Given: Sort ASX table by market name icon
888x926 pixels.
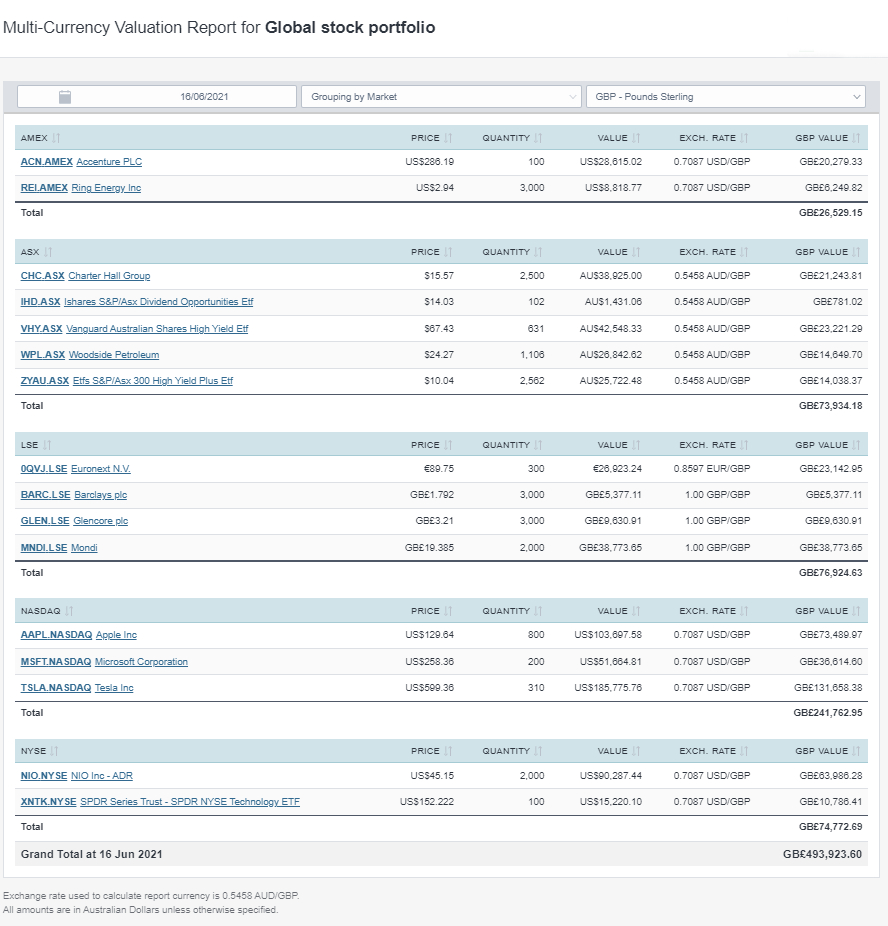Looking at the screenshot, I should click(48, 252).
